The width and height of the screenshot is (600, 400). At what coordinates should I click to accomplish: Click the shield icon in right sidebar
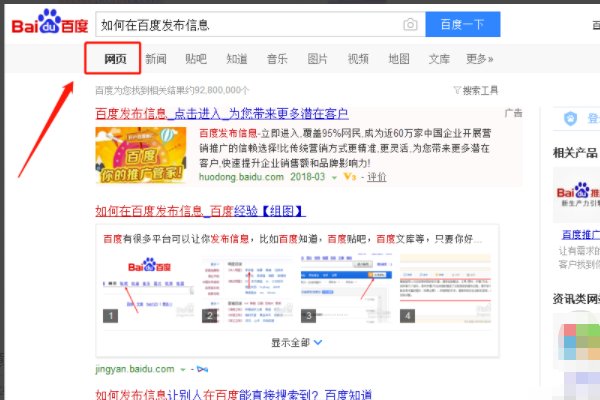571,118
